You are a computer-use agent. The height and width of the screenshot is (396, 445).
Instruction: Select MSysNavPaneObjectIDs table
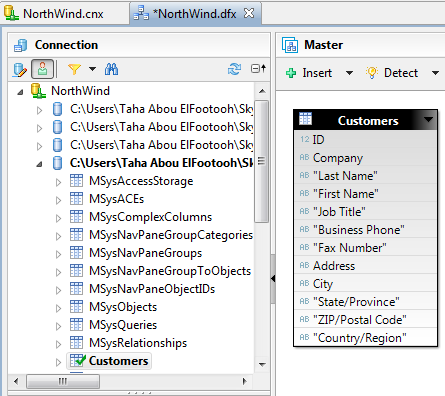pos(152,289)
